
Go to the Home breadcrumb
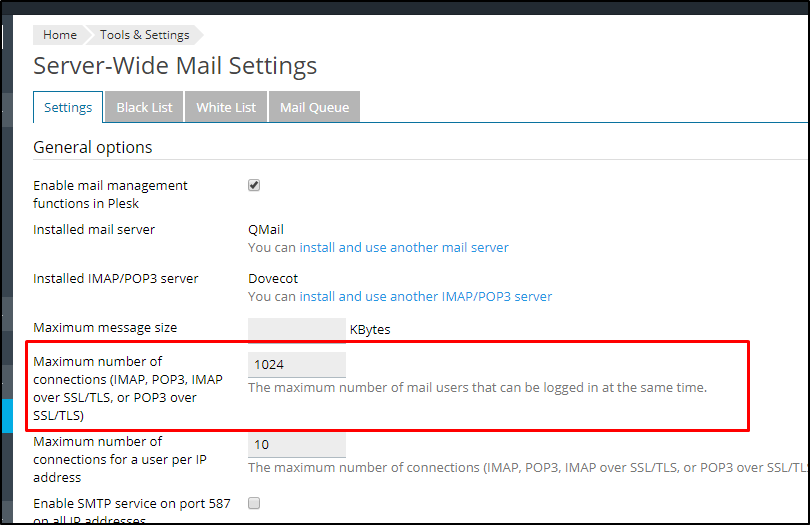click(59, 35)
